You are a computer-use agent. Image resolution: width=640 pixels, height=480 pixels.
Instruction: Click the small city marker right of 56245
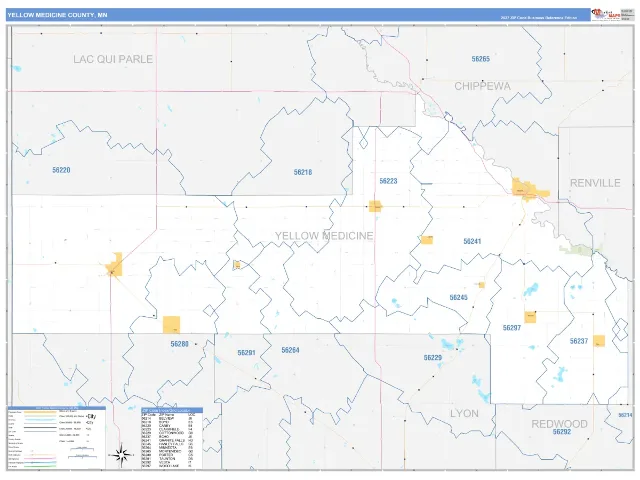482,285
